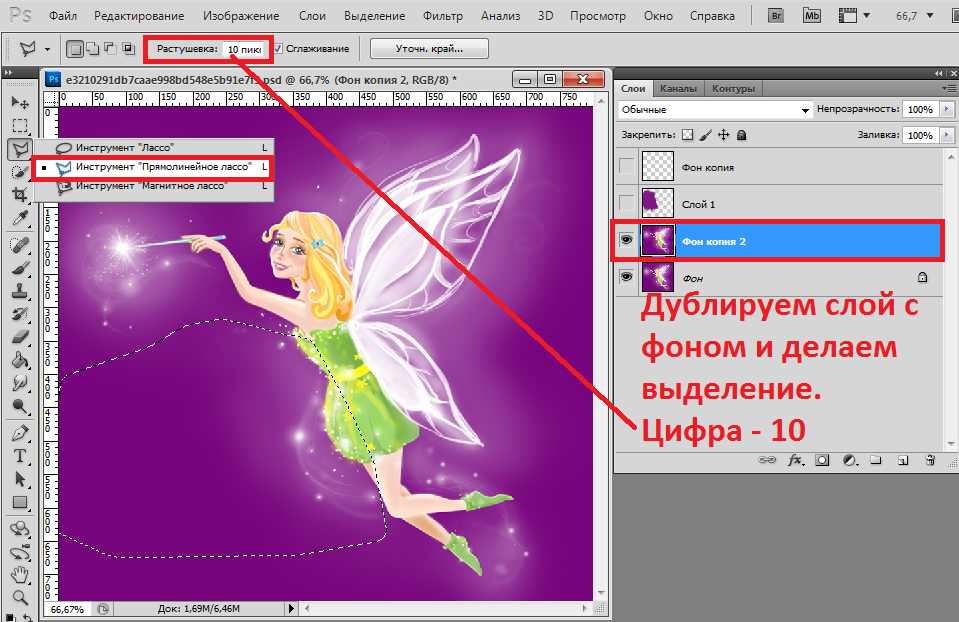Image resolution: width=959 pixels, height=622 pixels.
Task: Open the tool preset picker arrow
Action: (47, 49)
